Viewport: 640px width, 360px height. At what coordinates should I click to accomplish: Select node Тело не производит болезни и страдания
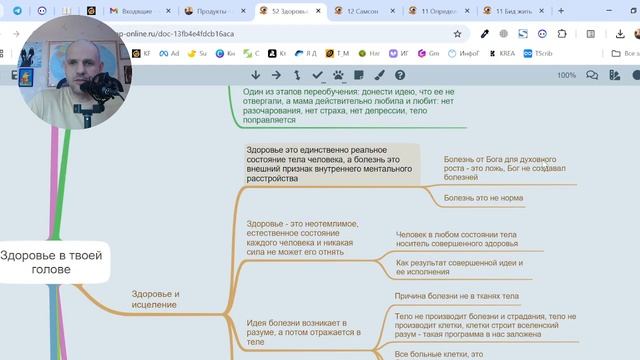(x=485, y=325)
